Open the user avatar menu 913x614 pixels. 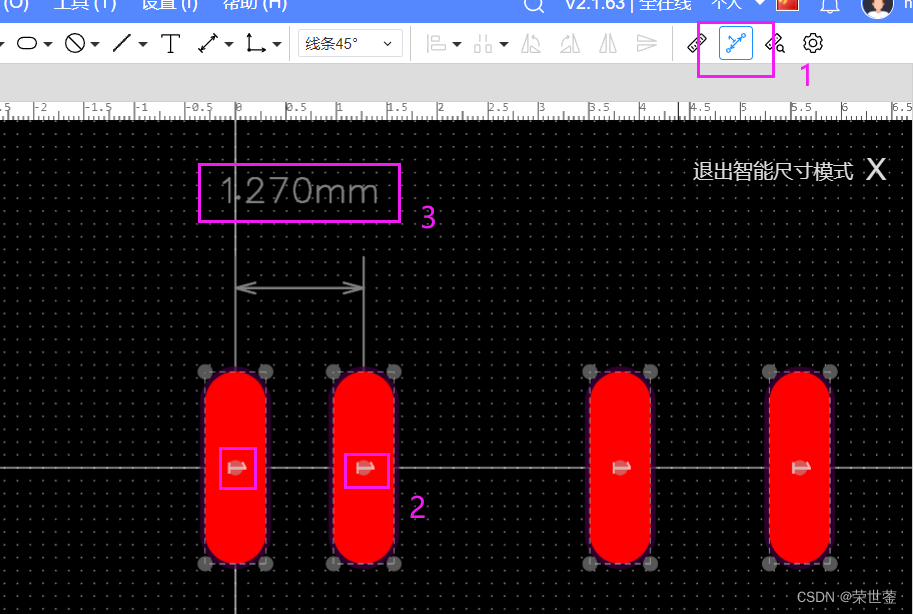tap(877, 7)
